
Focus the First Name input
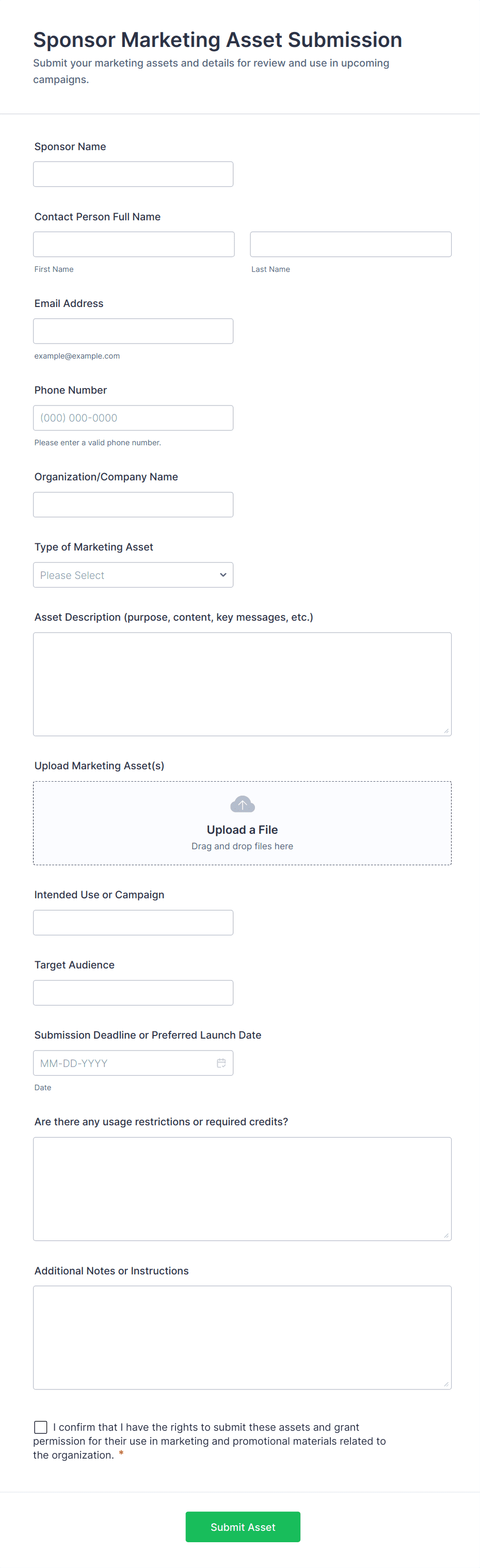click(133, 244)
